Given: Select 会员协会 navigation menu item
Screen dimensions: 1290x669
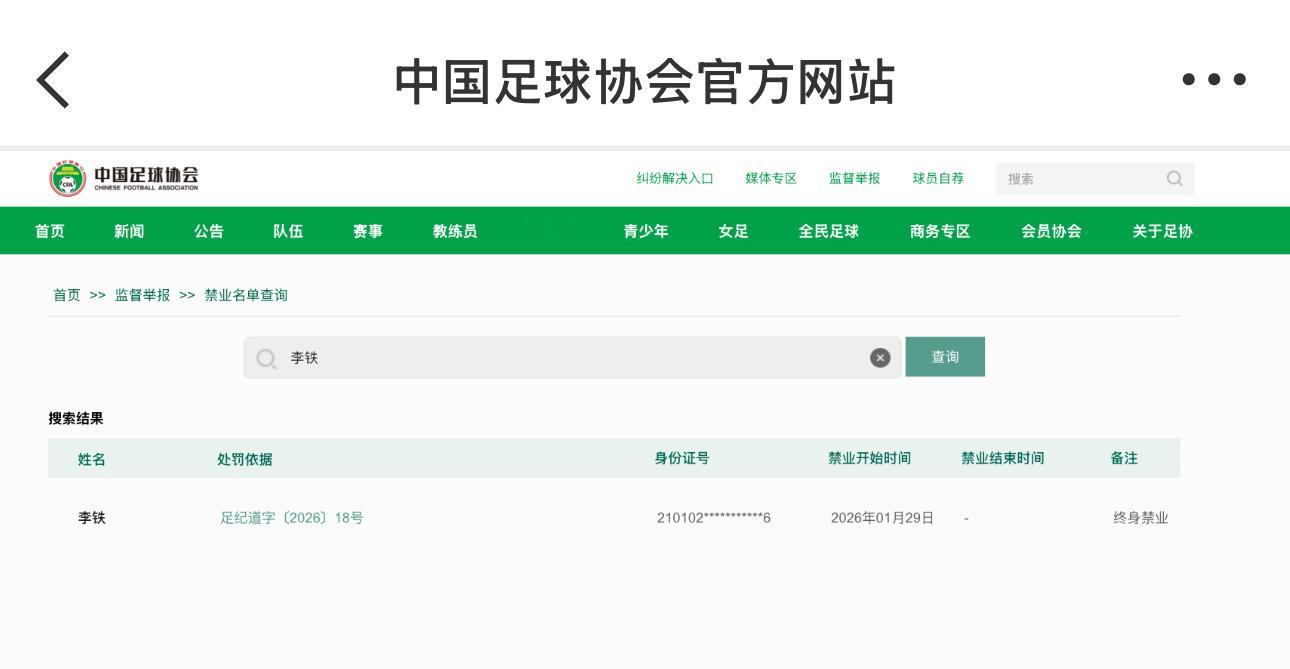Looking at the screenshot, I should [1051, 232].
